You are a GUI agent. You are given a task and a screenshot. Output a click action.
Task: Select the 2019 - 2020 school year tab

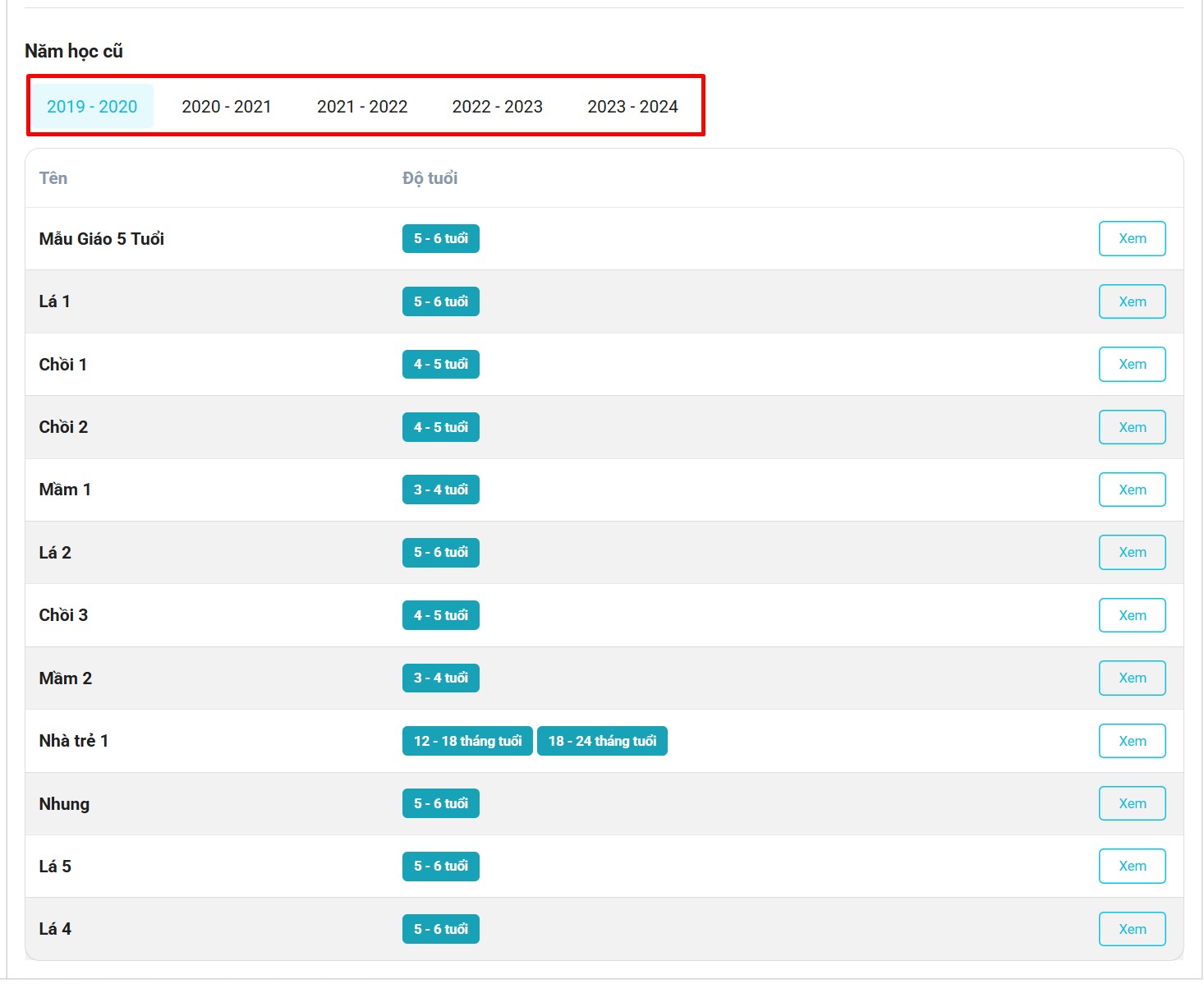pyautogui.click(x=92, y=107)
